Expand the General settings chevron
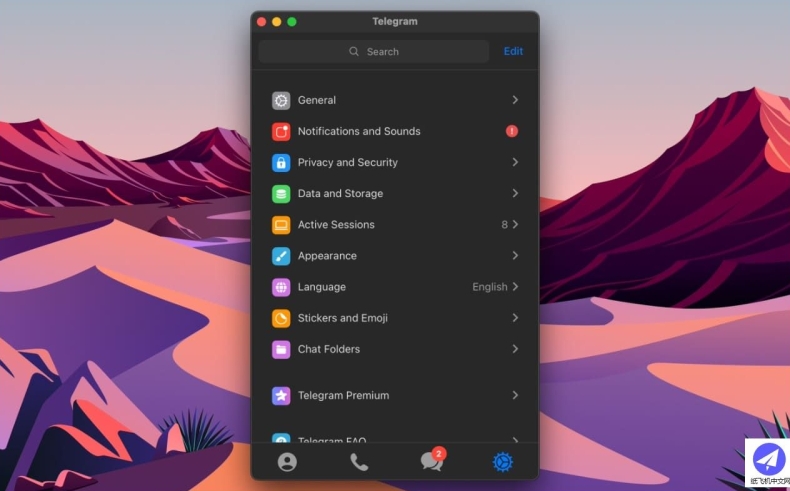Image resolution: width=790 pixels, height=491 pixels. pyautogui.click(x=515, y=100)
